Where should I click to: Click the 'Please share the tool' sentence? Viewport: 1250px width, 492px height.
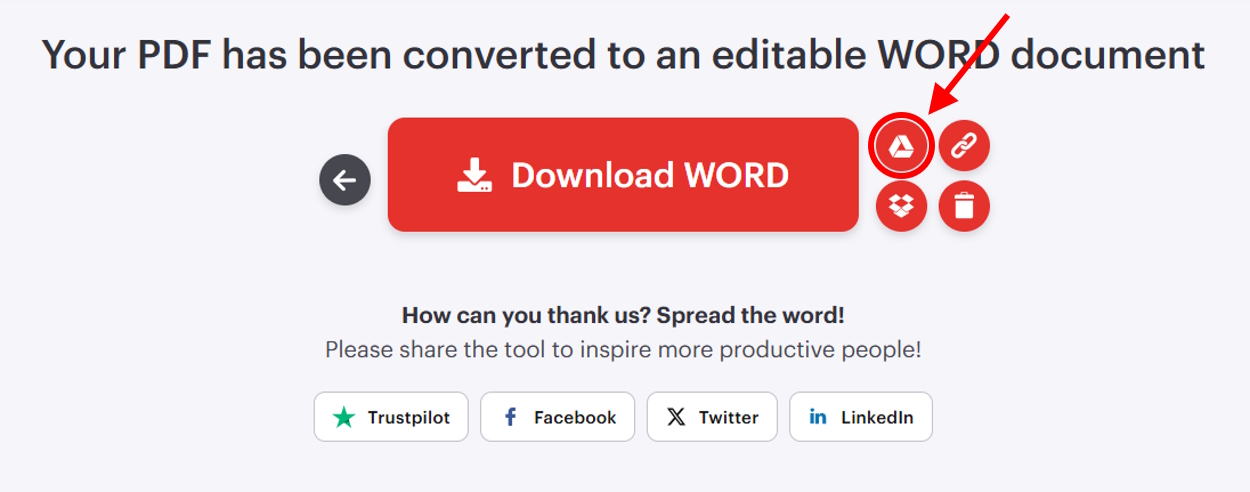click(x=622, y=350)
